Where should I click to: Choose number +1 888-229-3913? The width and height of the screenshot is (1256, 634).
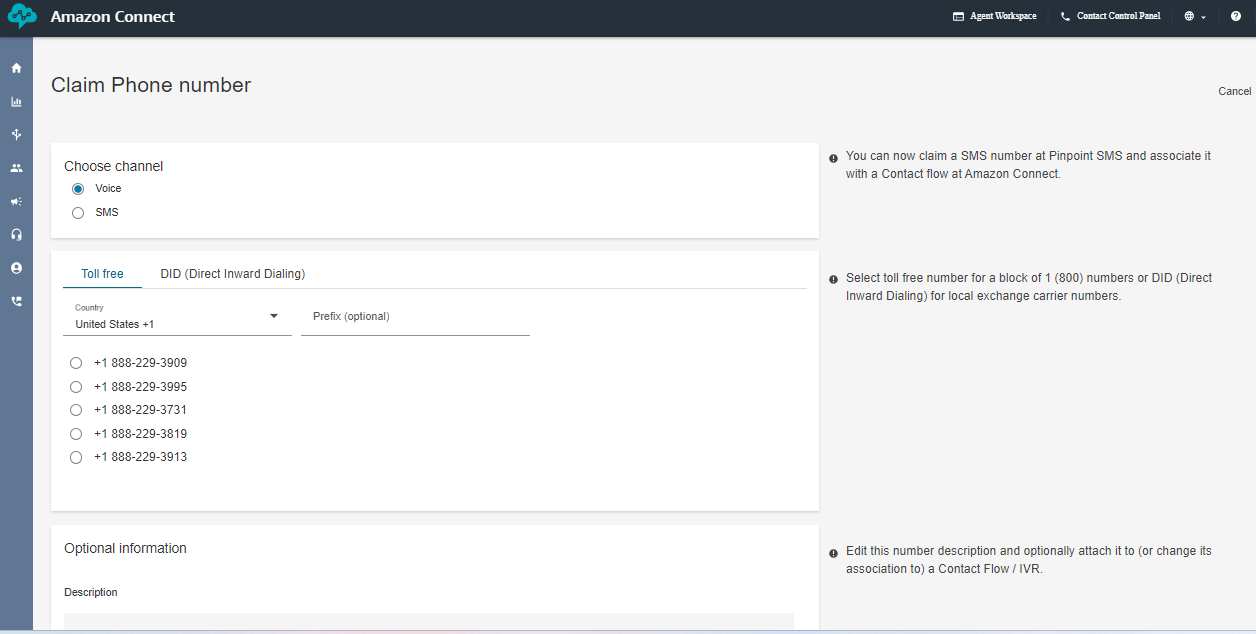(76, 457)
